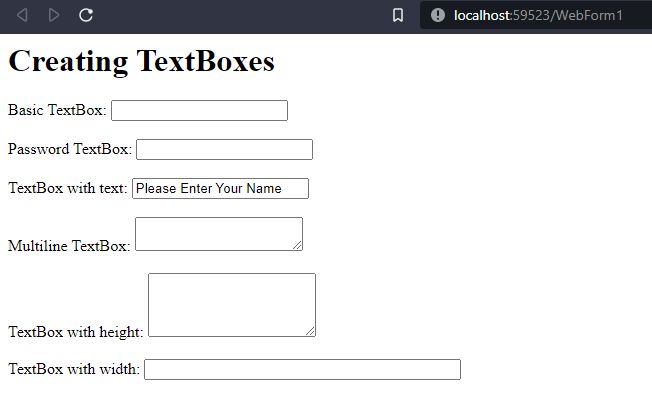Focus the Password TextBox field
This screenshot has width=652, height=410.
[225, 149]
